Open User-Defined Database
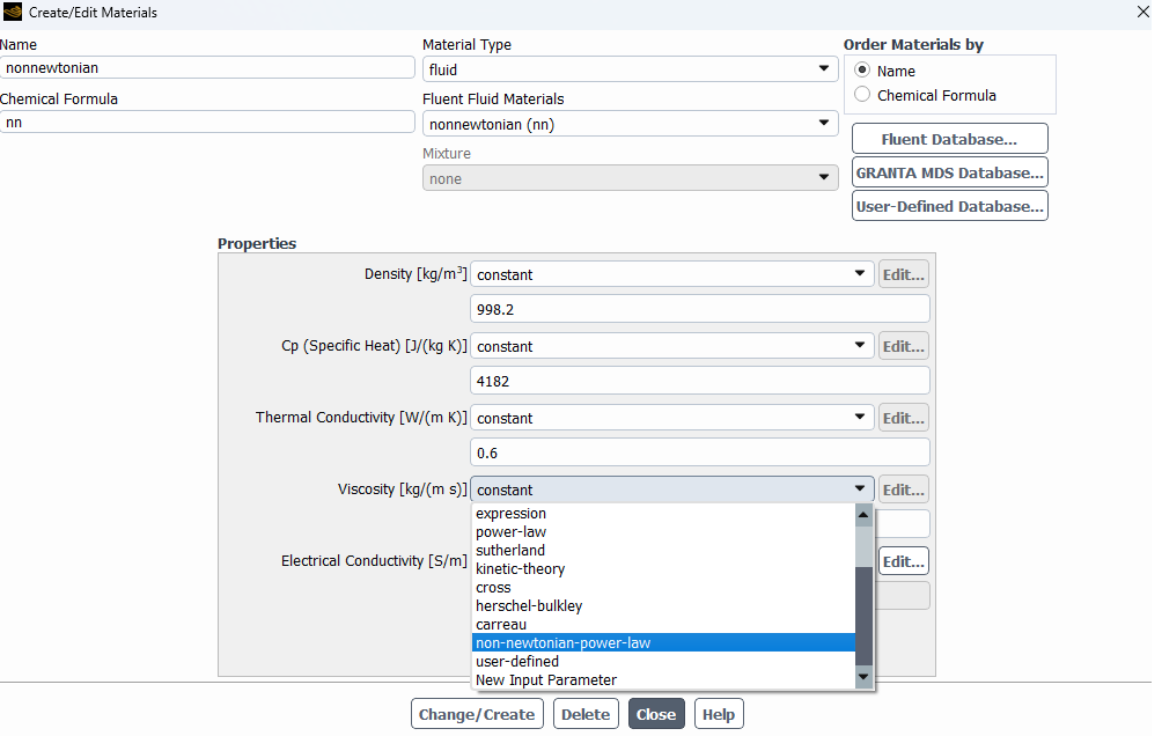Image resolution: width=1152 pixels, height=736 pixels. click(949, 206)
